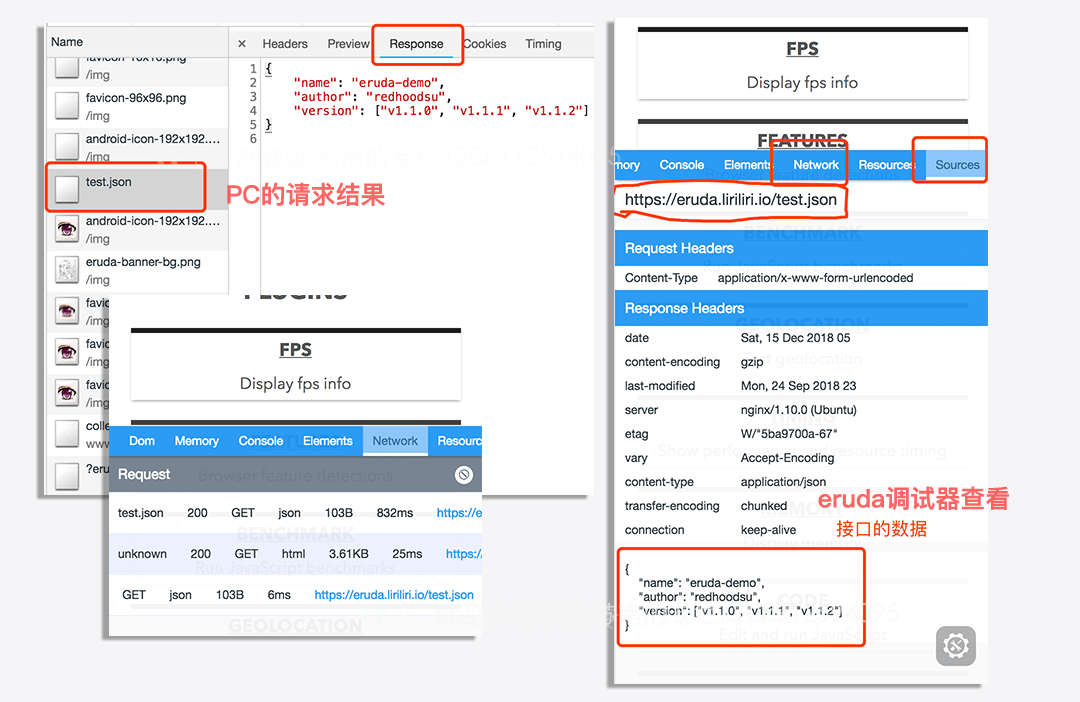Clear requests using the circle-slash icon
The height and width of the screenshot is (702, 1080).
coord(464,475)
